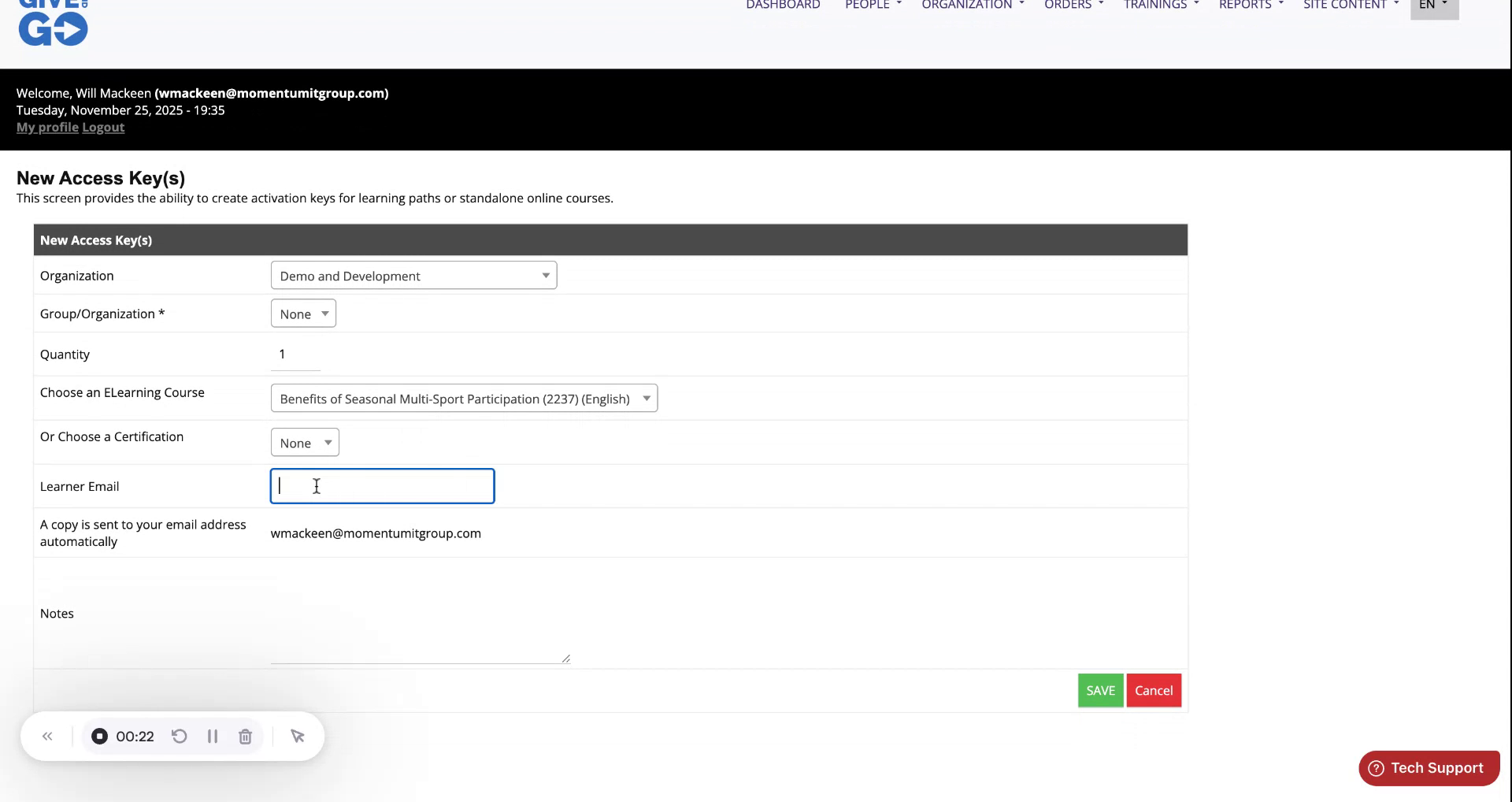This screenshot has height=802, width=1512.
Task: Pause the recording
Action: (x=212, y=736)
